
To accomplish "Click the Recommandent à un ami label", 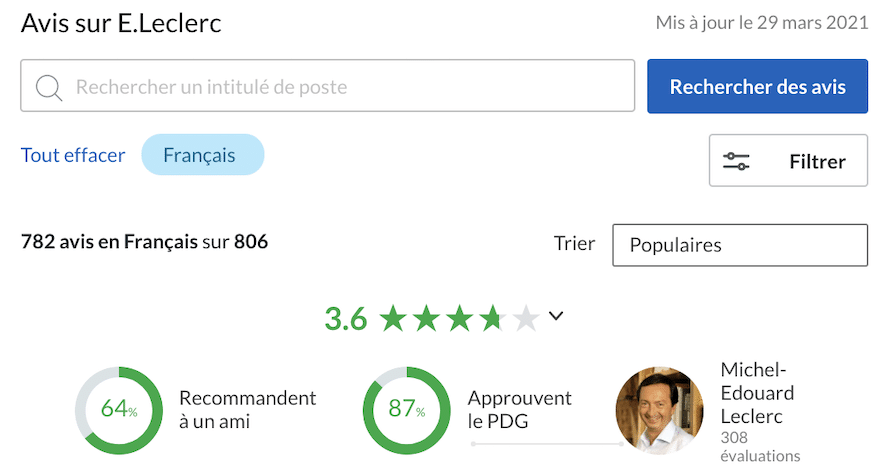I will pos(247,409).
